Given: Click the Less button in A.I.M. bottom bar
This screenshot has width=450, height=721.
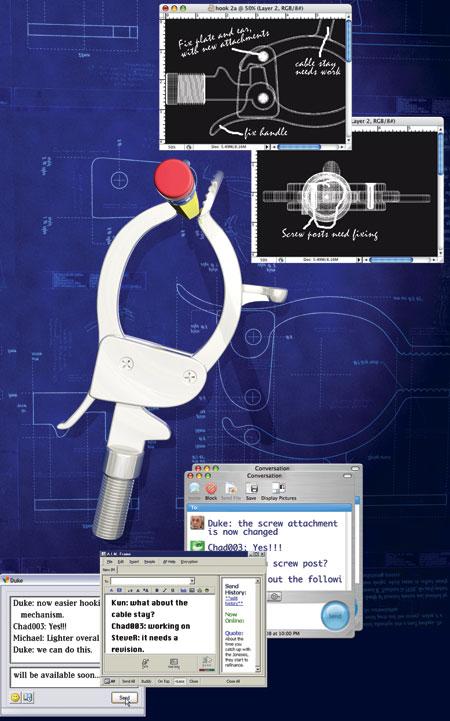Looking at the screenshot, I should 179,681.
